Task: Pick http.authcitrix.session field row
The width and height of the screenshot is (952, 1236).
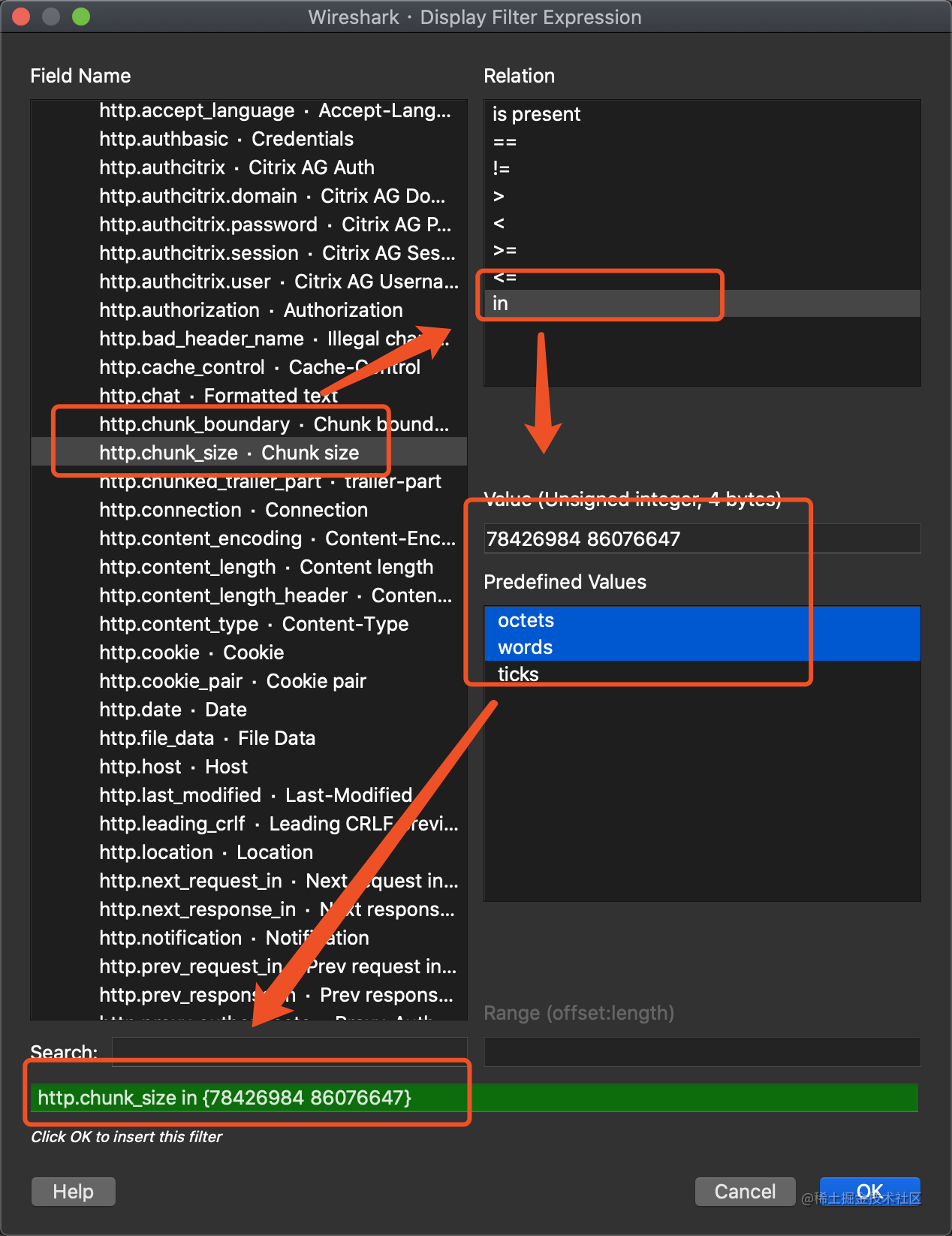Action: pos(249,253)
